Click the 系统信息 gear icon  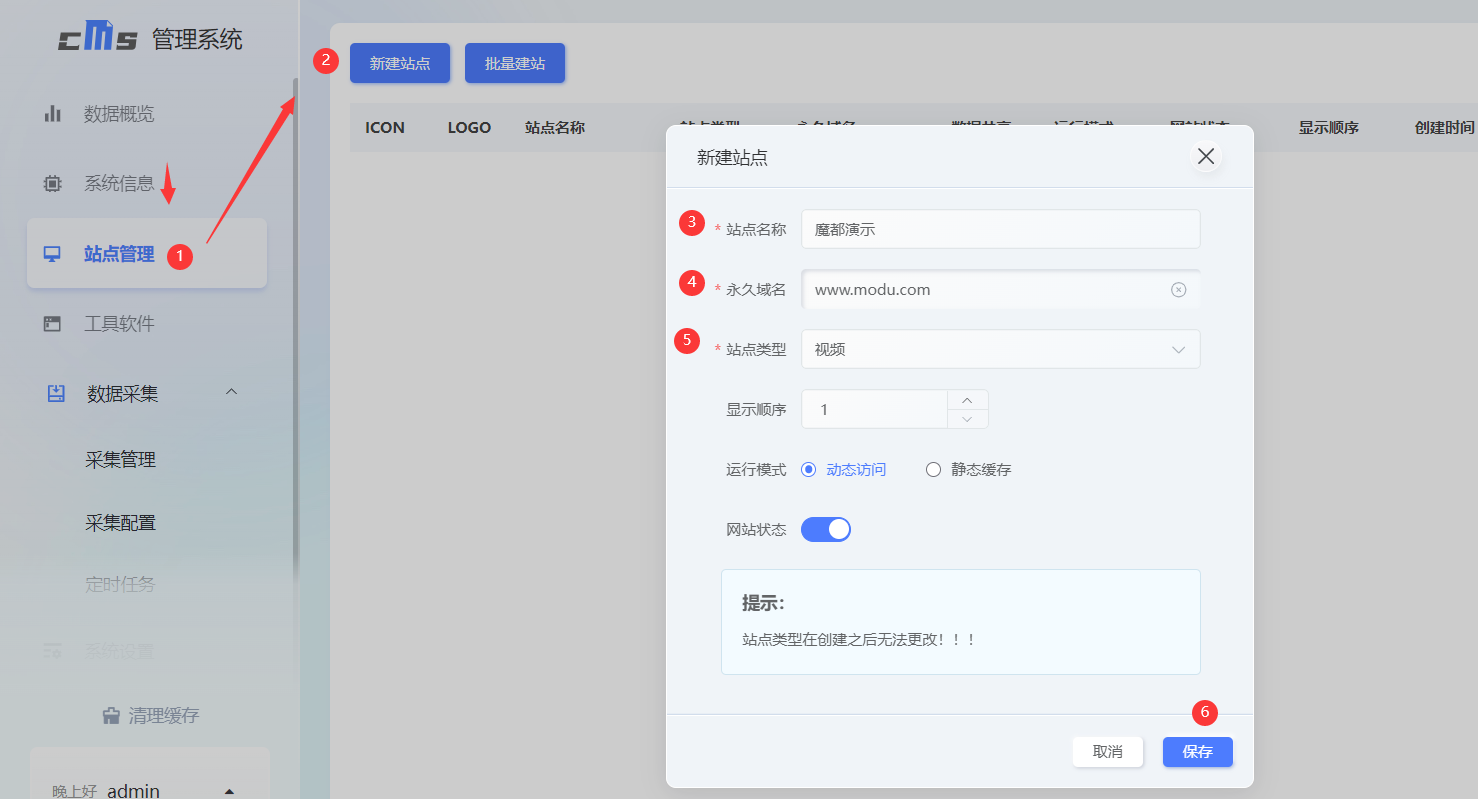click(52, 183)
